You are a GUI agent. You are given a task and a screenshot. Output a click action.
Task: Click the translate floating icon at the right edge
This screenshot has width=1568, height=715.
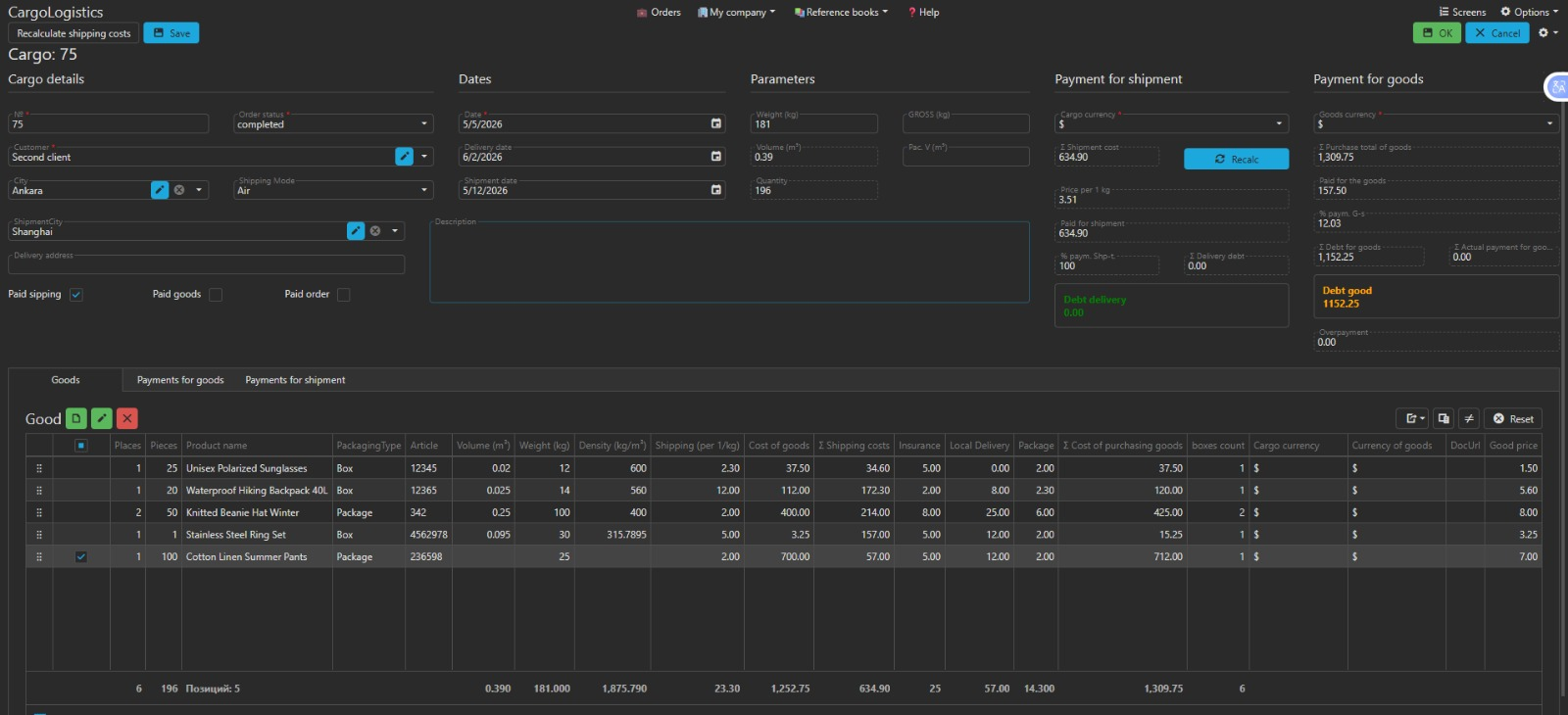[1557, 87]
